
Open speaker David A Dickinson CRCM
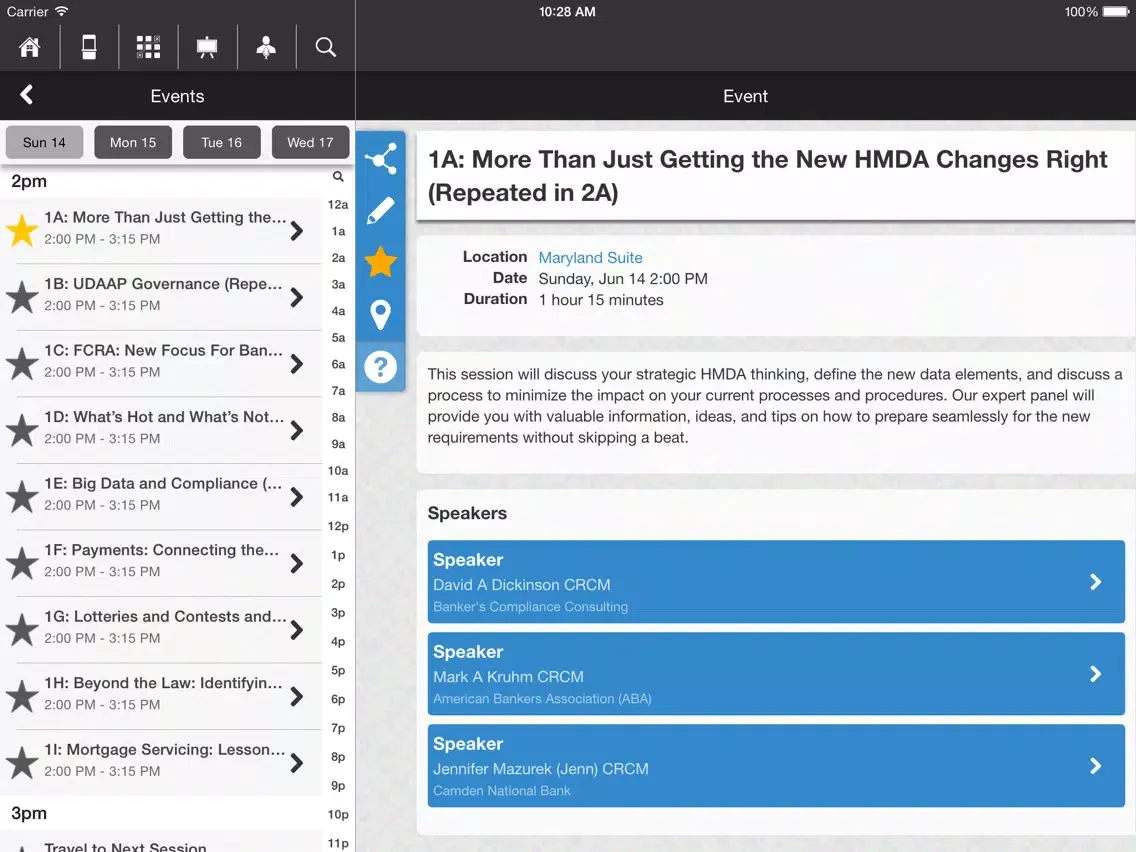pyautogui.click(x=776, y=582)
